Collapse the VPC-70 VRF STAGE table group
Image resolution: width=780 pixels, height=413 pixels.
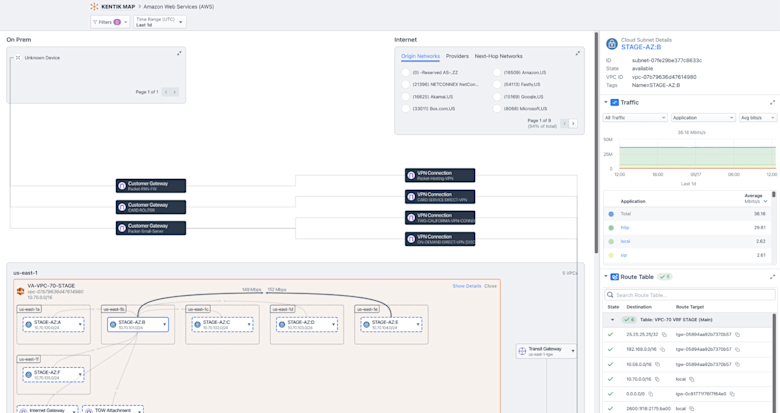point(612,320)
